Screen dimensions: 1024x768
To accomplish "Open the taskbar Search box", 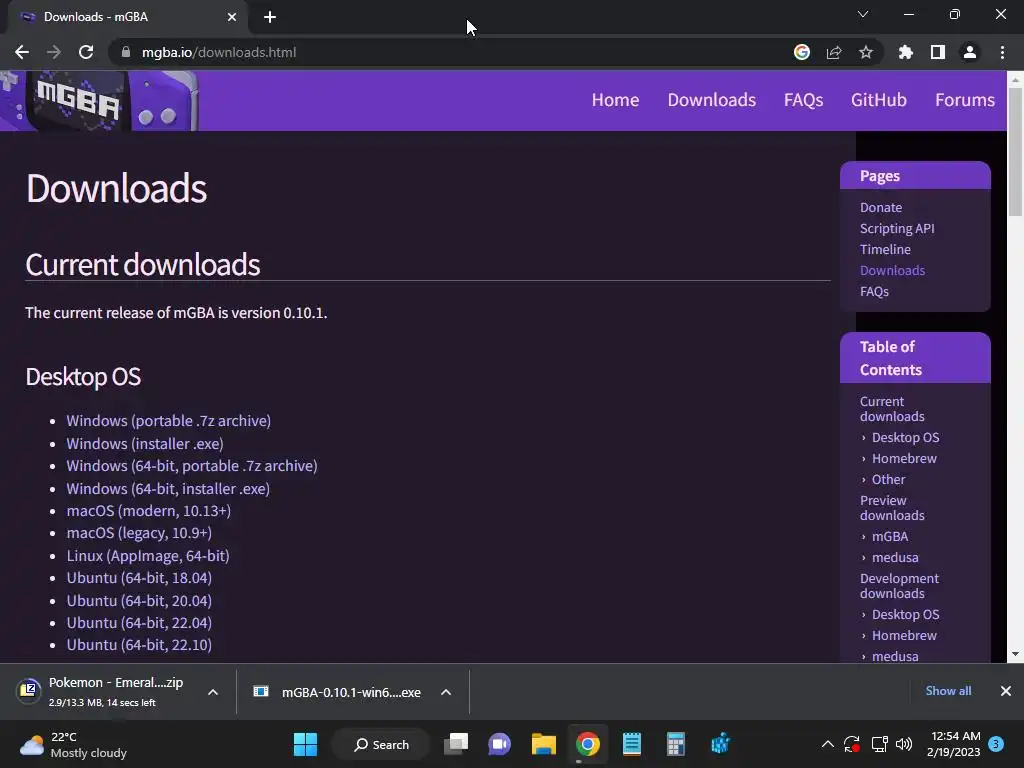I will (x=381, y=744).
